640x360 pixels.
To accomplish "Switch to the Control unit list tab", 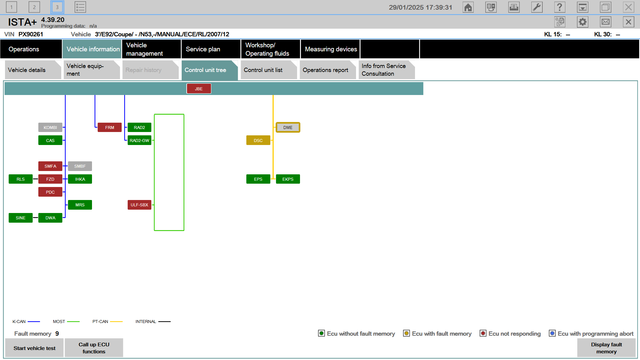I will (x=268, y=70).
